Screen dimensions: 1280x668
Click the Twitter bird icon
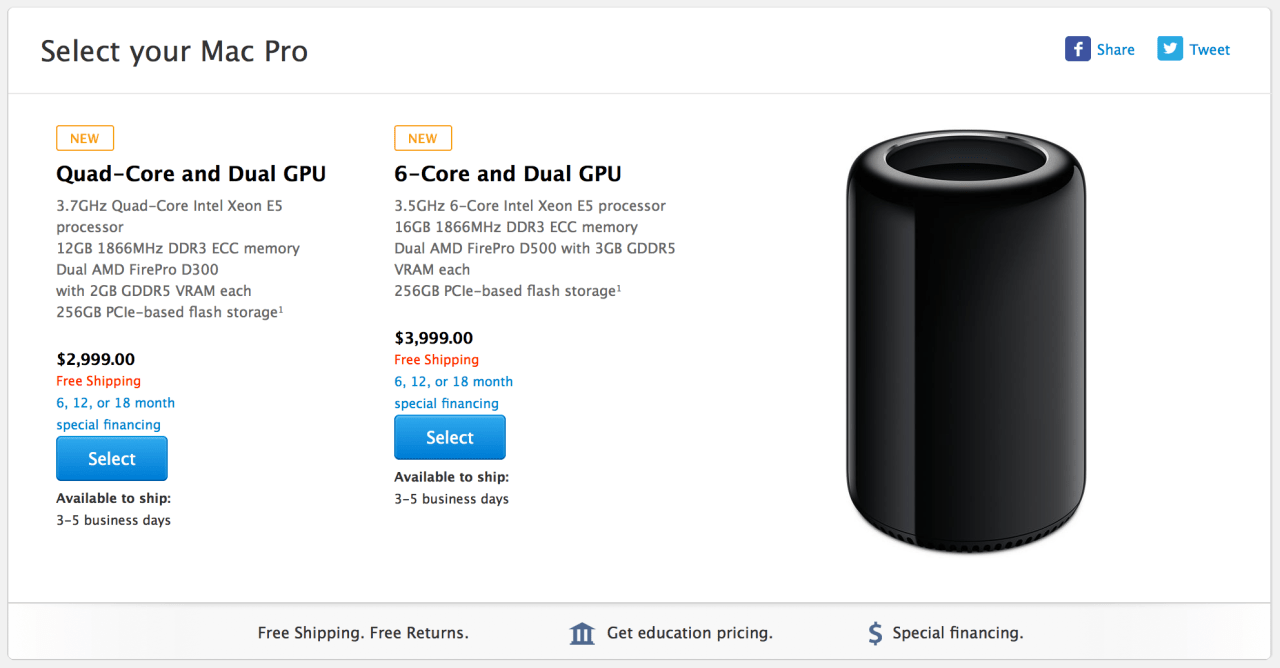click(x=1169, y=49)
